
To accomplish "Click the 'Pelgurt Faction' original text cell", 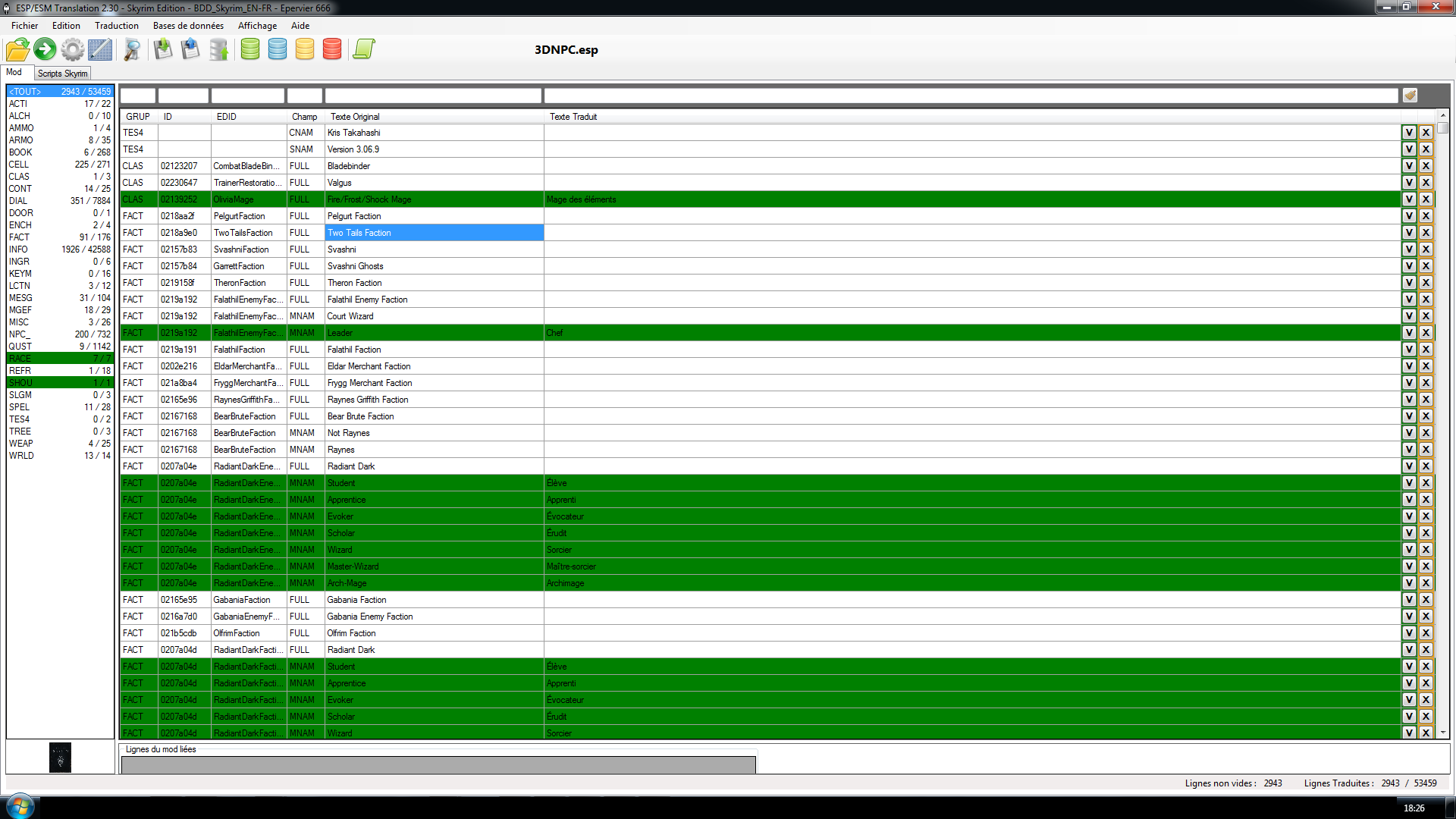I will [x=435, y=216].
